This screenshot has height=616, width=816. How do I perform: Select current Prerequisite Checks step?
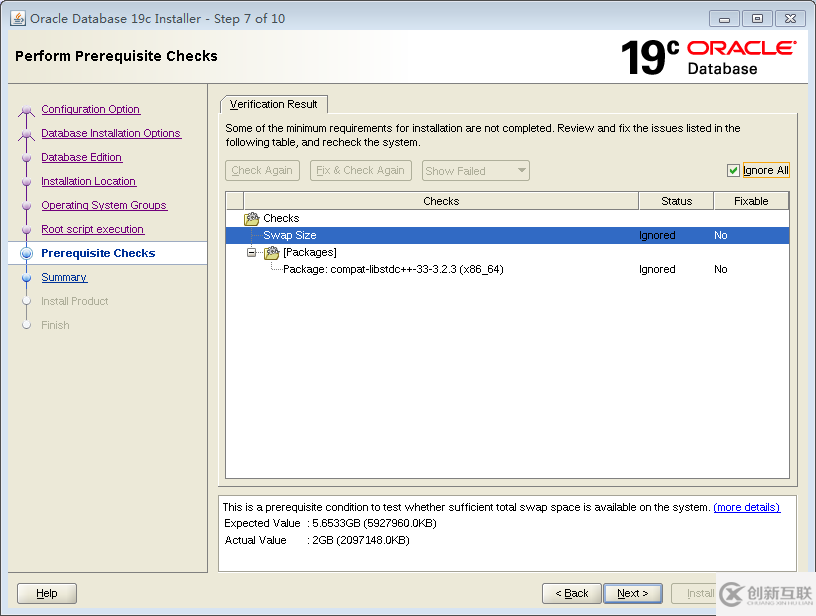[98, 253]
